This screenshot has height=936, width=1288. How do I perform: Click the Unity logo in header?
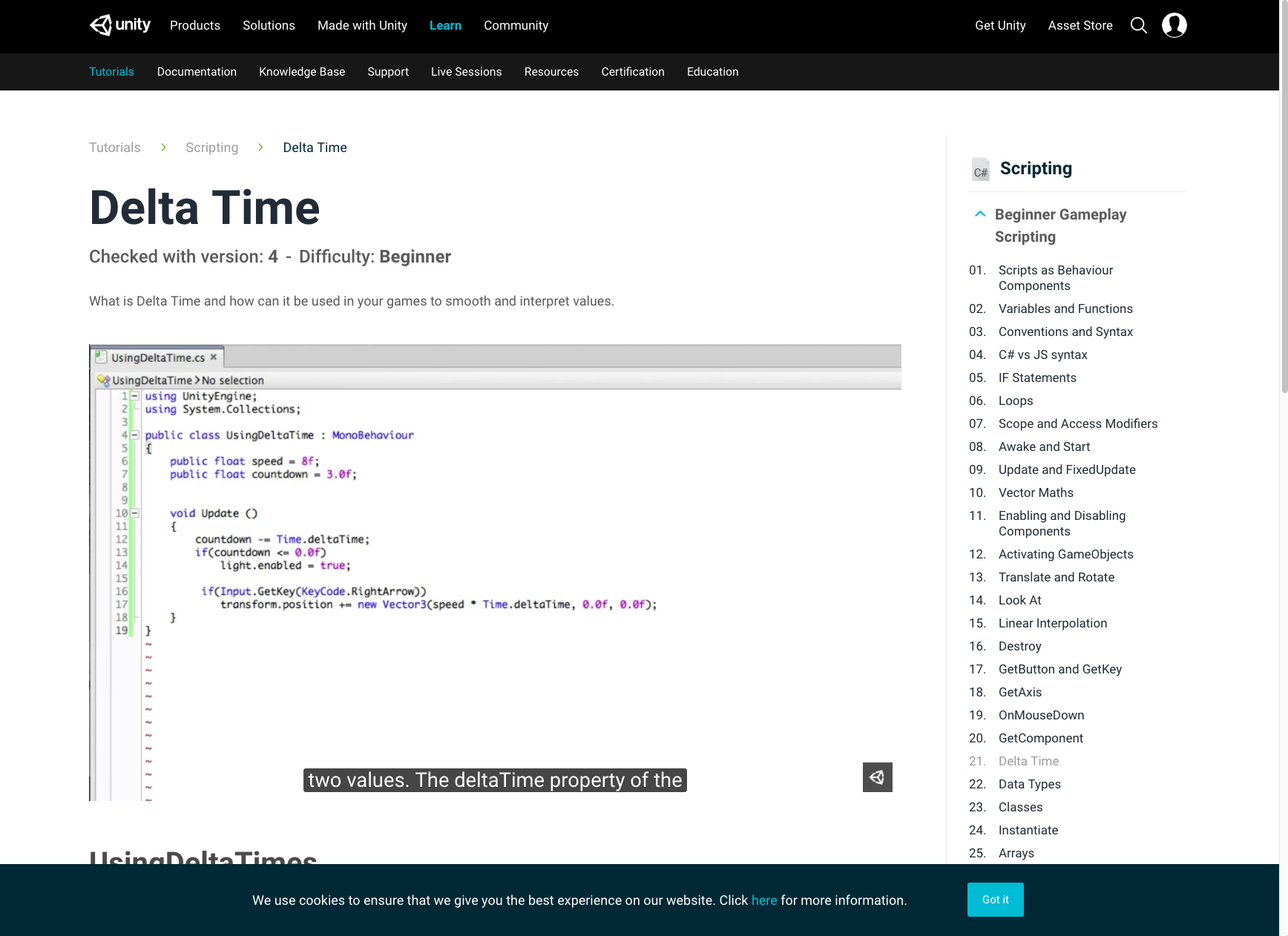[x=120, y=25]
